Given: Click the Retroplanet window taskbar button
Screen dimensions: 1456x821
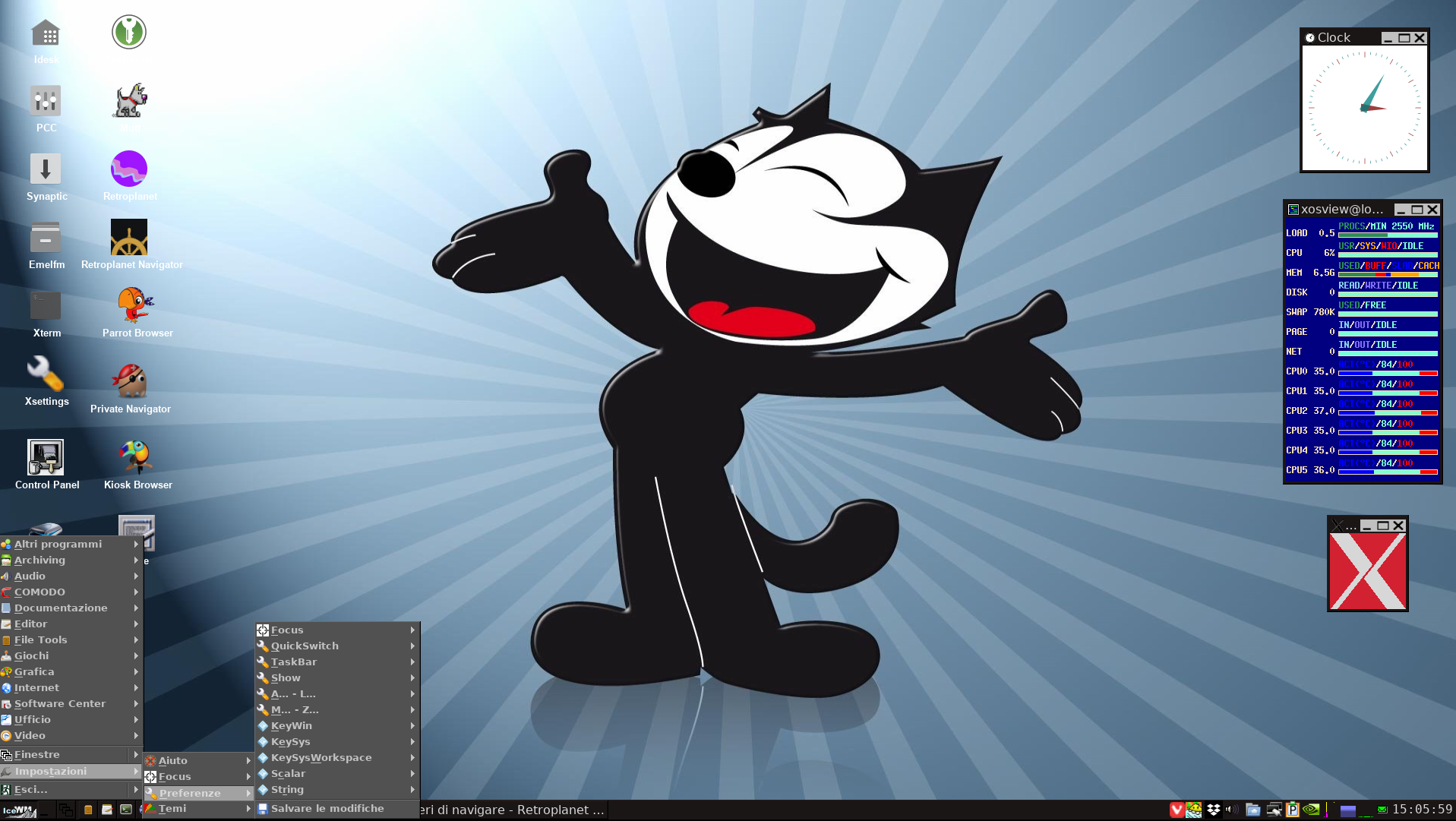Looking at the screenshot, I should [x=513, y=810].
